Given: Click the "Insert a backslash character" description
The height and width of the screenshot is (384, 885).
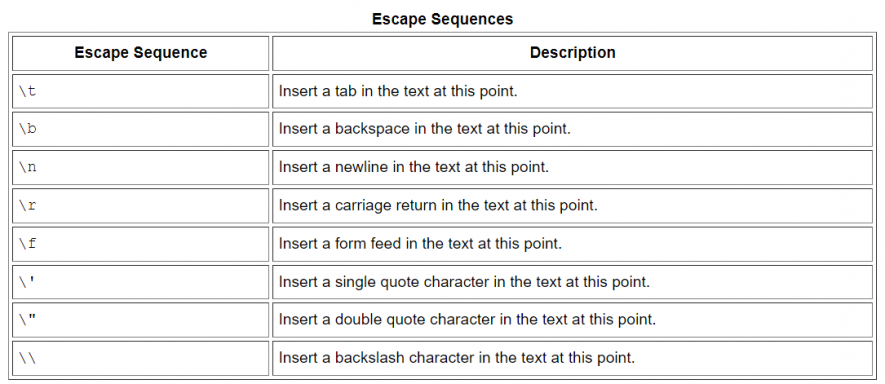Looking at the screenshot, I should 457,358.
